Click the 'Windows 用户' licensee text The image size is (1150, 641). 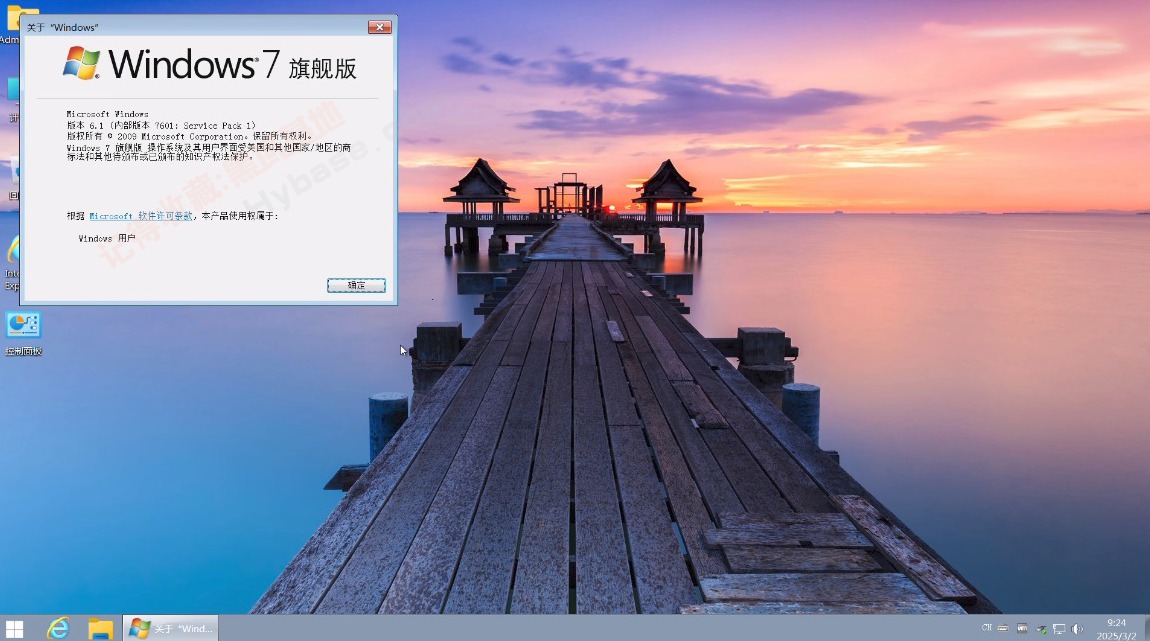107,238
